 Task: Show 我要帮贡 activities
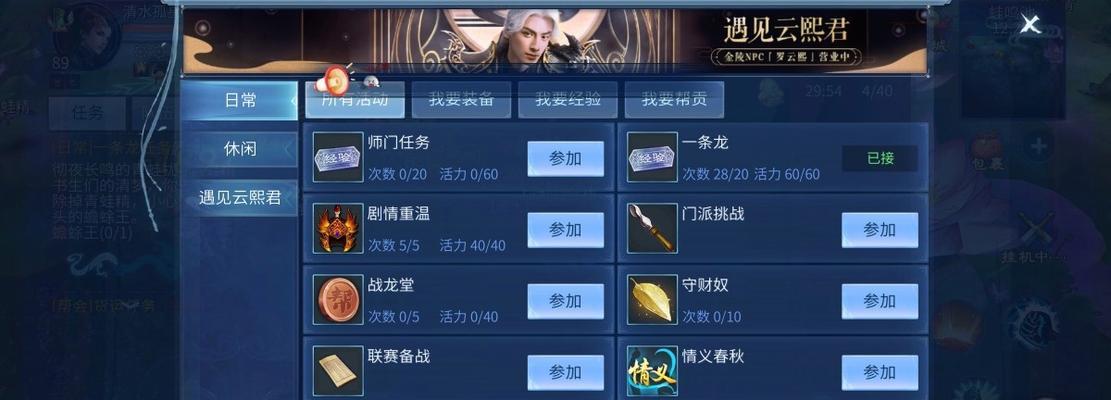pyautogui.click(x=674, y=100)
